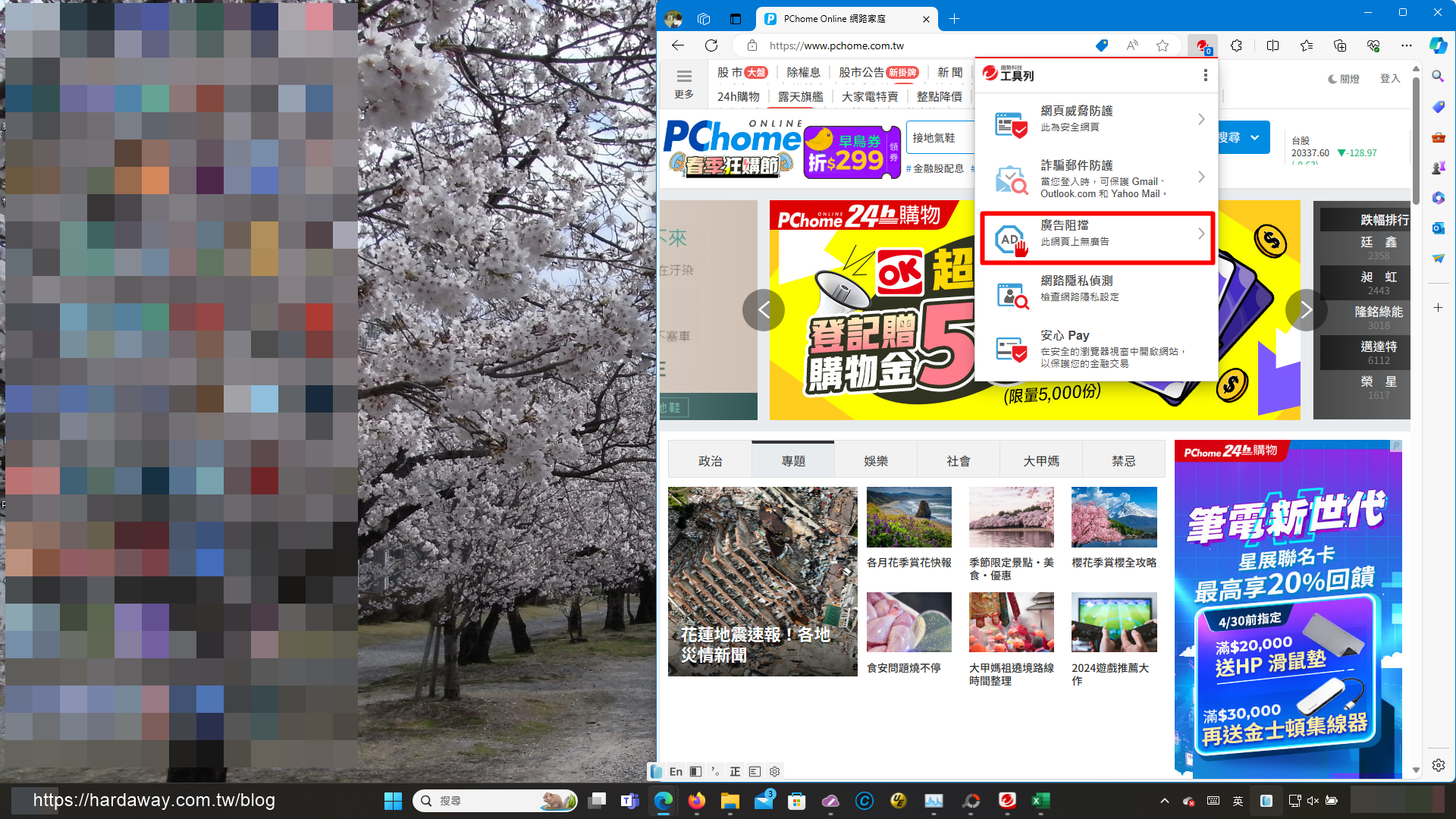Screen dimensions: 1456x819
Task: Open Trend Micro toolbar three-dot menu
Action: tap(1205, 75)
